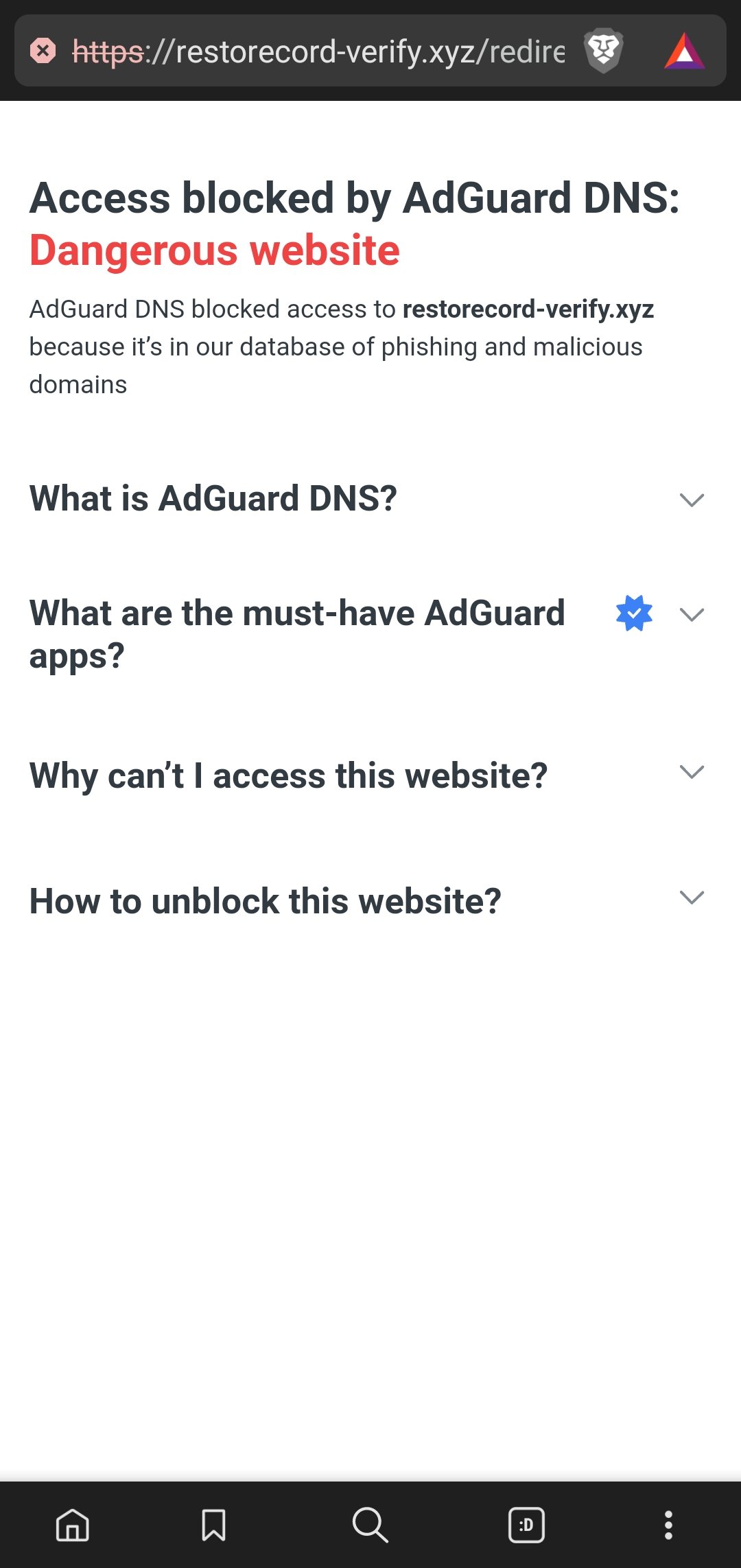741x1568 pixels.
Task: Expand the must-have AdGuard apps section
Action: coord(693,614)
